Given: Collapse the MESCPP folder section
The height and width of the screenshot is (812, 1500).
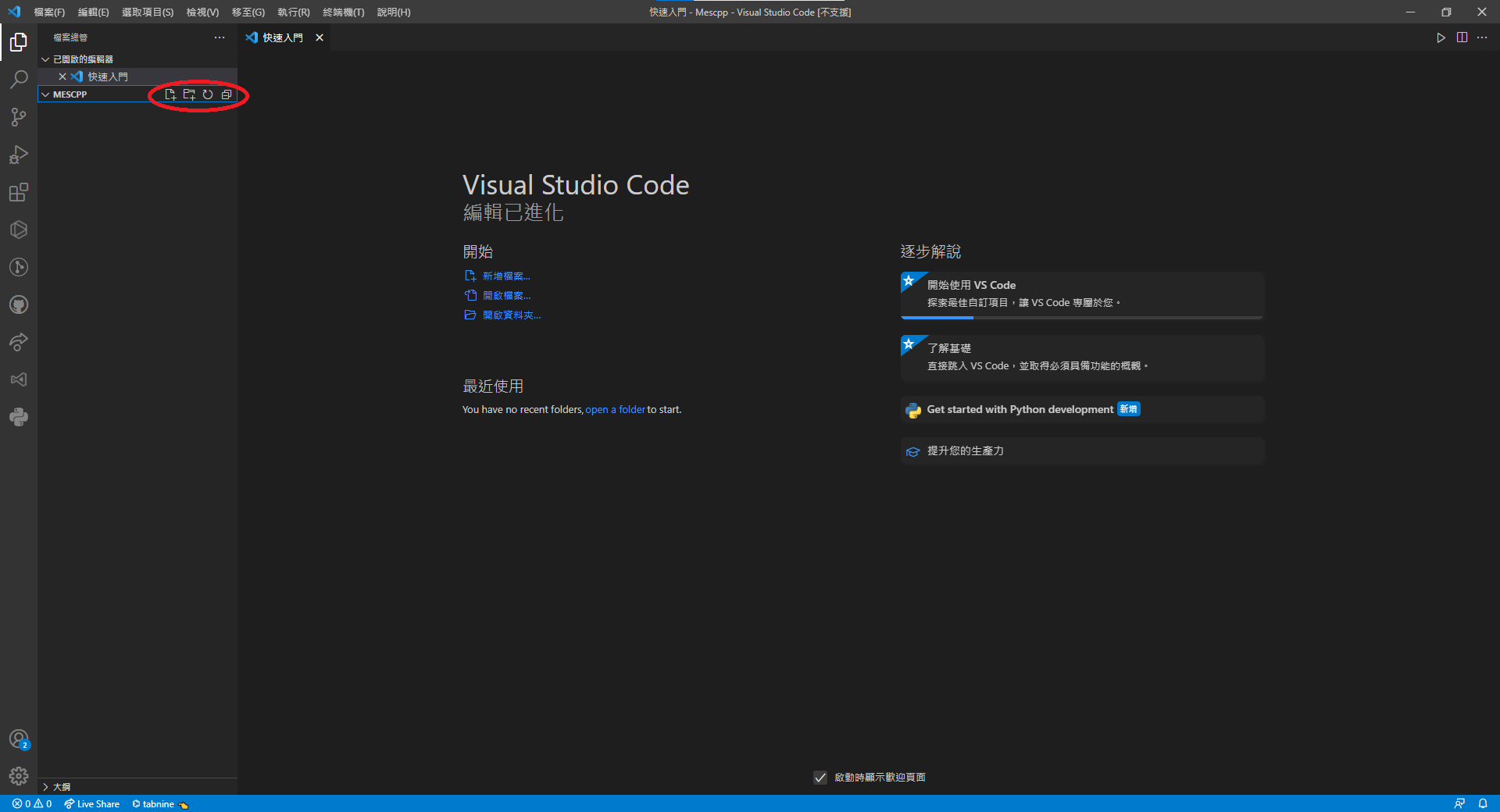Looking at the screenshot, I should 45,94.
